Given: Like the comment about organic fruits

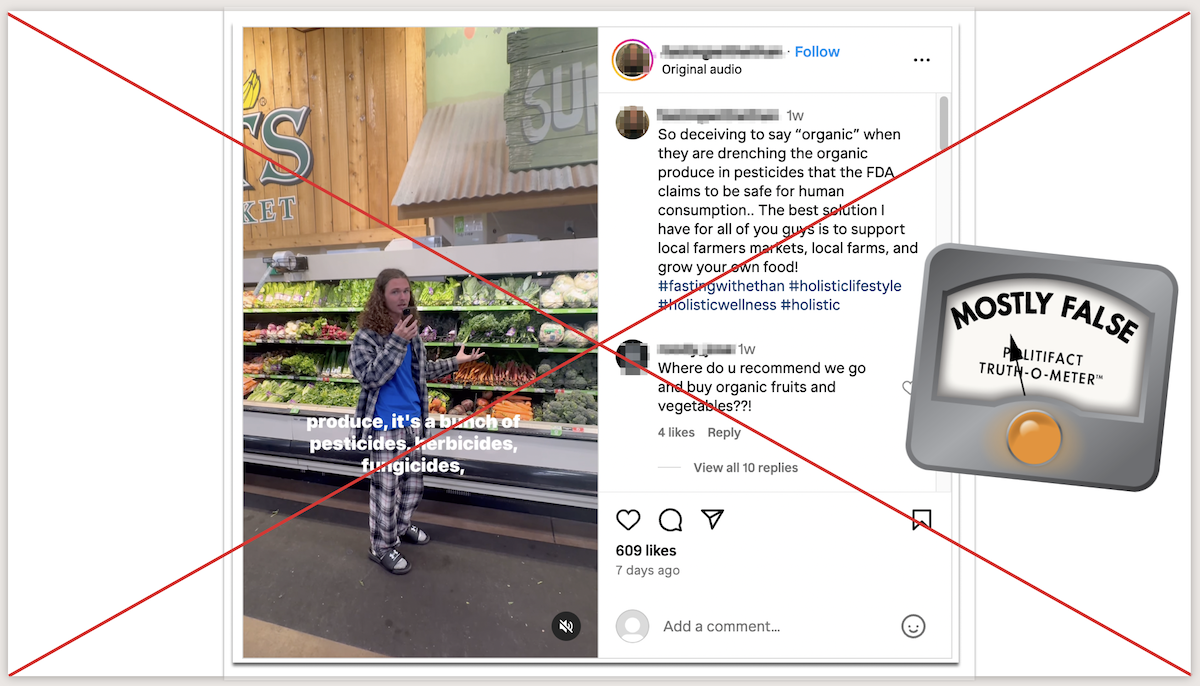Looking at the screenshot, I should pyautogui.click(x=908, y=387).
